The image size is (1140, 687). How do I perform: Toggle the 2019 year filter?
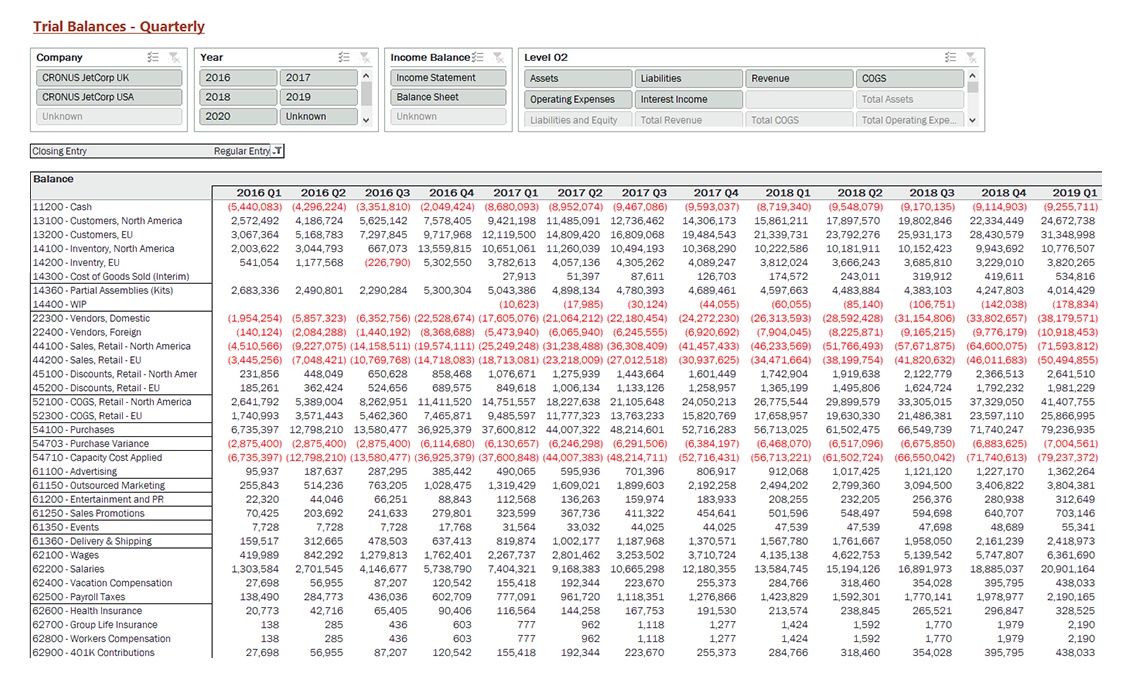point(318,97)
